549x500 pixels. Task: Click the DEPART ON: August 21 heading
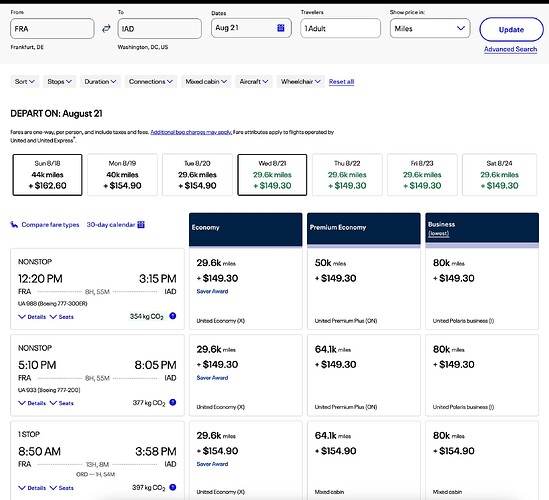point(56,113)
